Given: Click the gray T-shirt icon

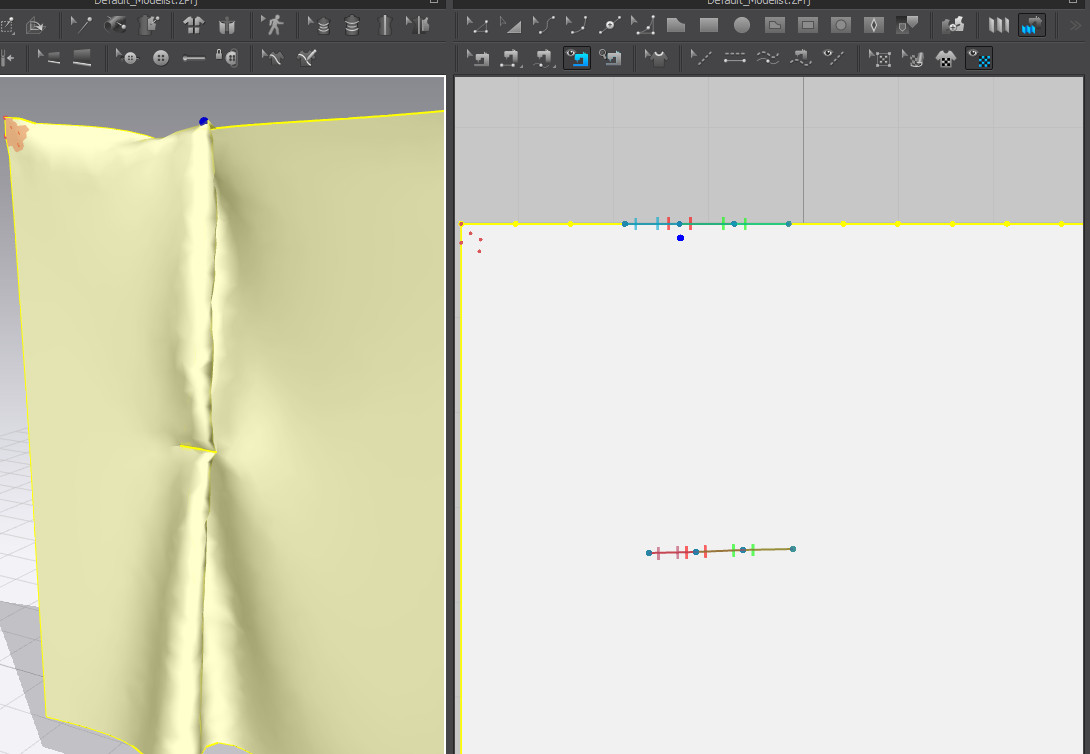Looking at the screenshot, I should tap(656, 59).
